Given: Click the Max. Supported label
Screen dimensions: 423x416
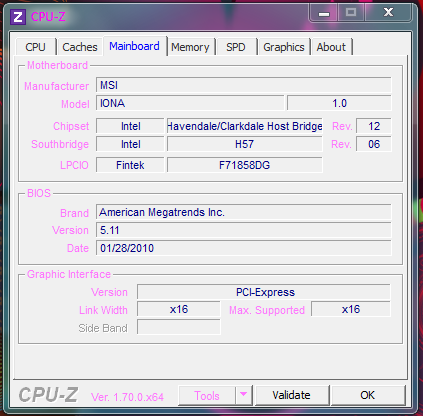Looking at the screenshot, I should click(x=267, y=310).
